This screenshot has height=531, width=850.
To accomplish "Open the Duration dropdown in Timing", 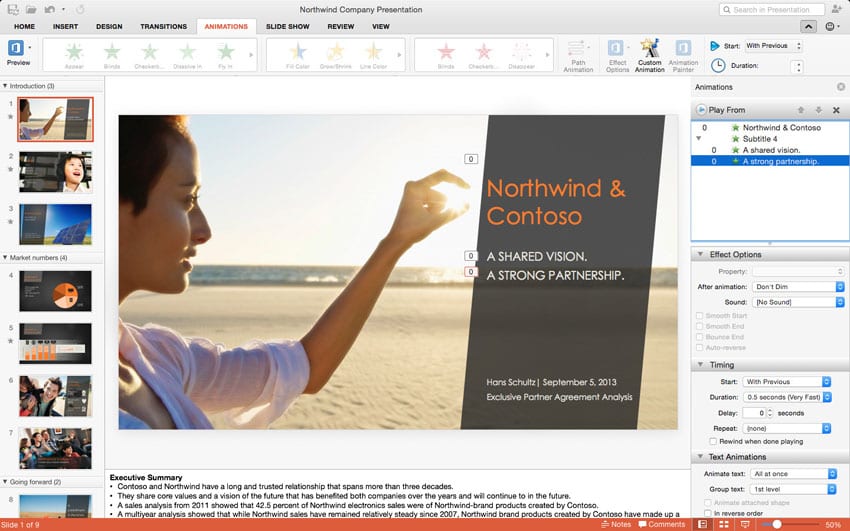I will coord(786,397).
